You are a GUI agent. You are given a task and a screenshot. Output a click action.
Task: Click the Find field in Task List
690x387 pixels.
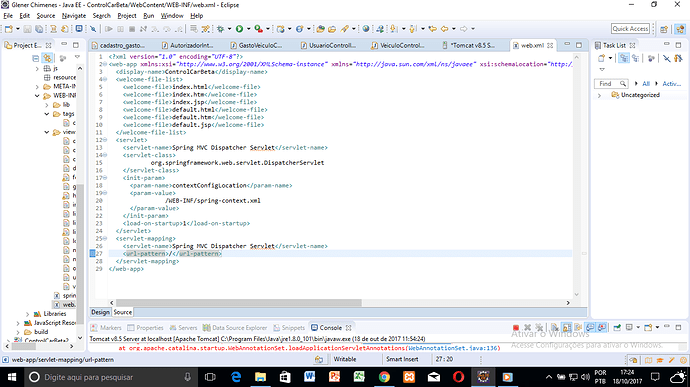611,84
